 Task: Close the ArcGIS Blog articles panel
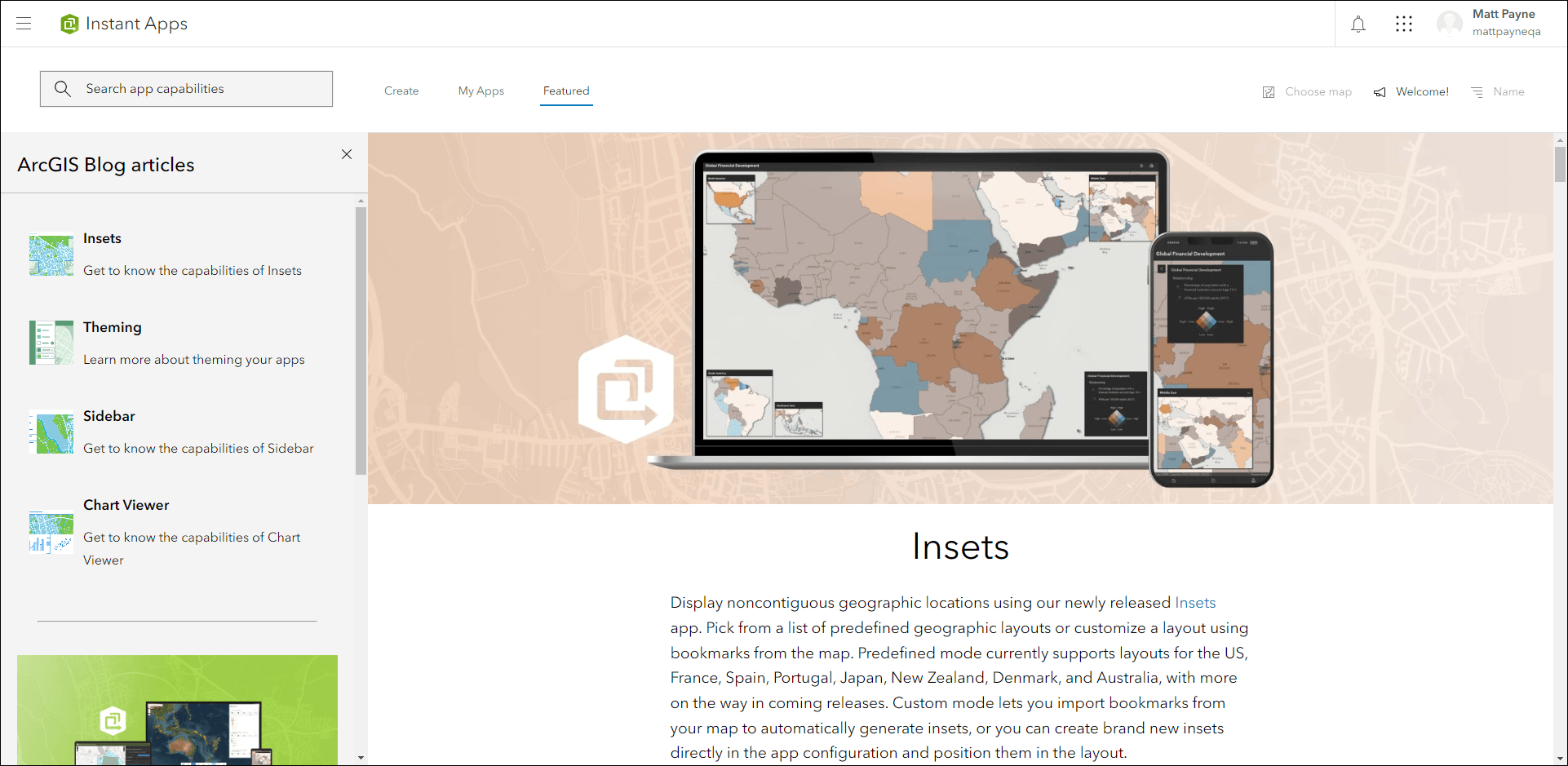347,154
